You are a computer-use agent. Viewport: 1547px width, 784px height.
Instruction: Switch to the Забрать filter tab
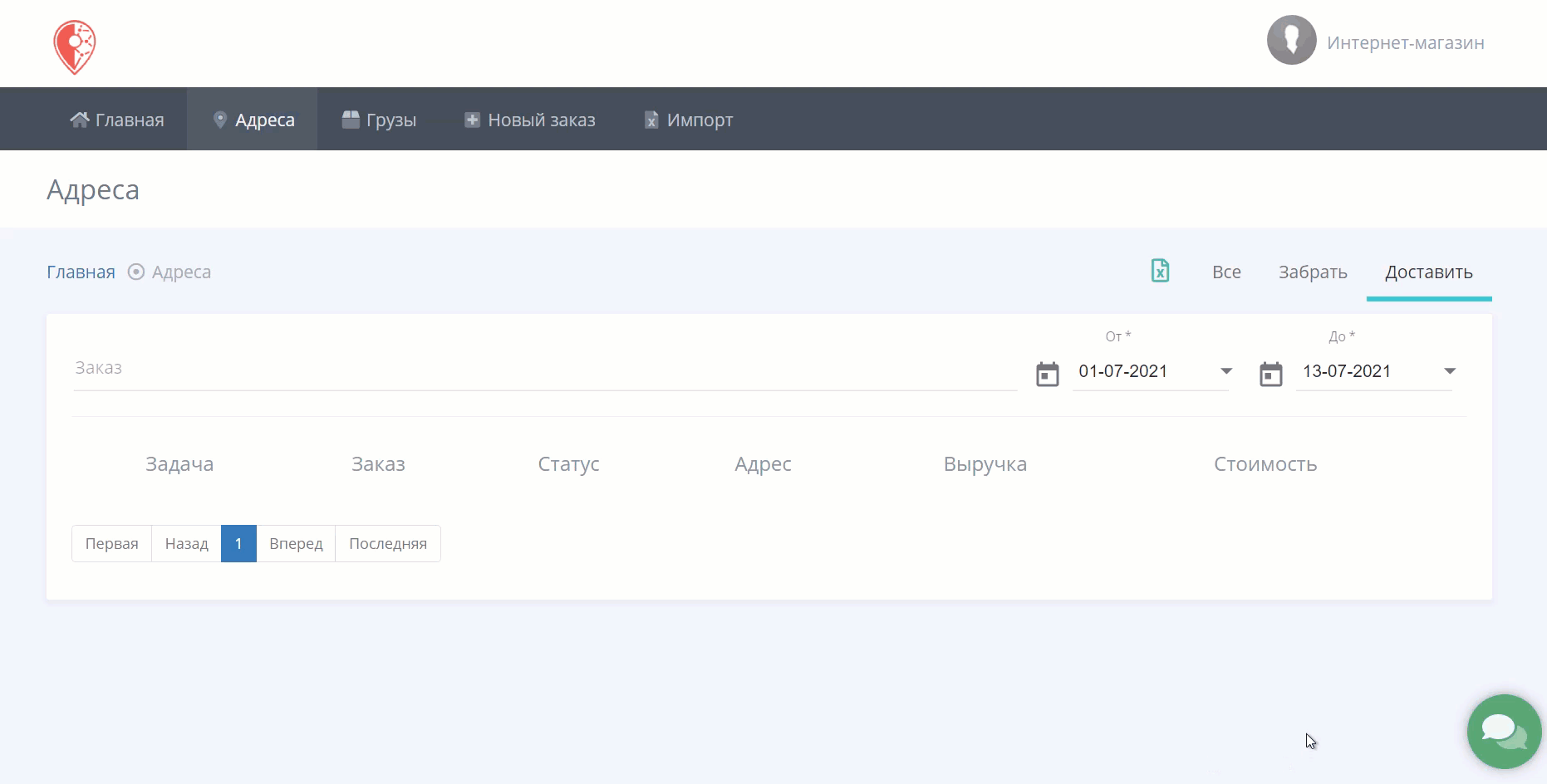tap(1313, 272)
